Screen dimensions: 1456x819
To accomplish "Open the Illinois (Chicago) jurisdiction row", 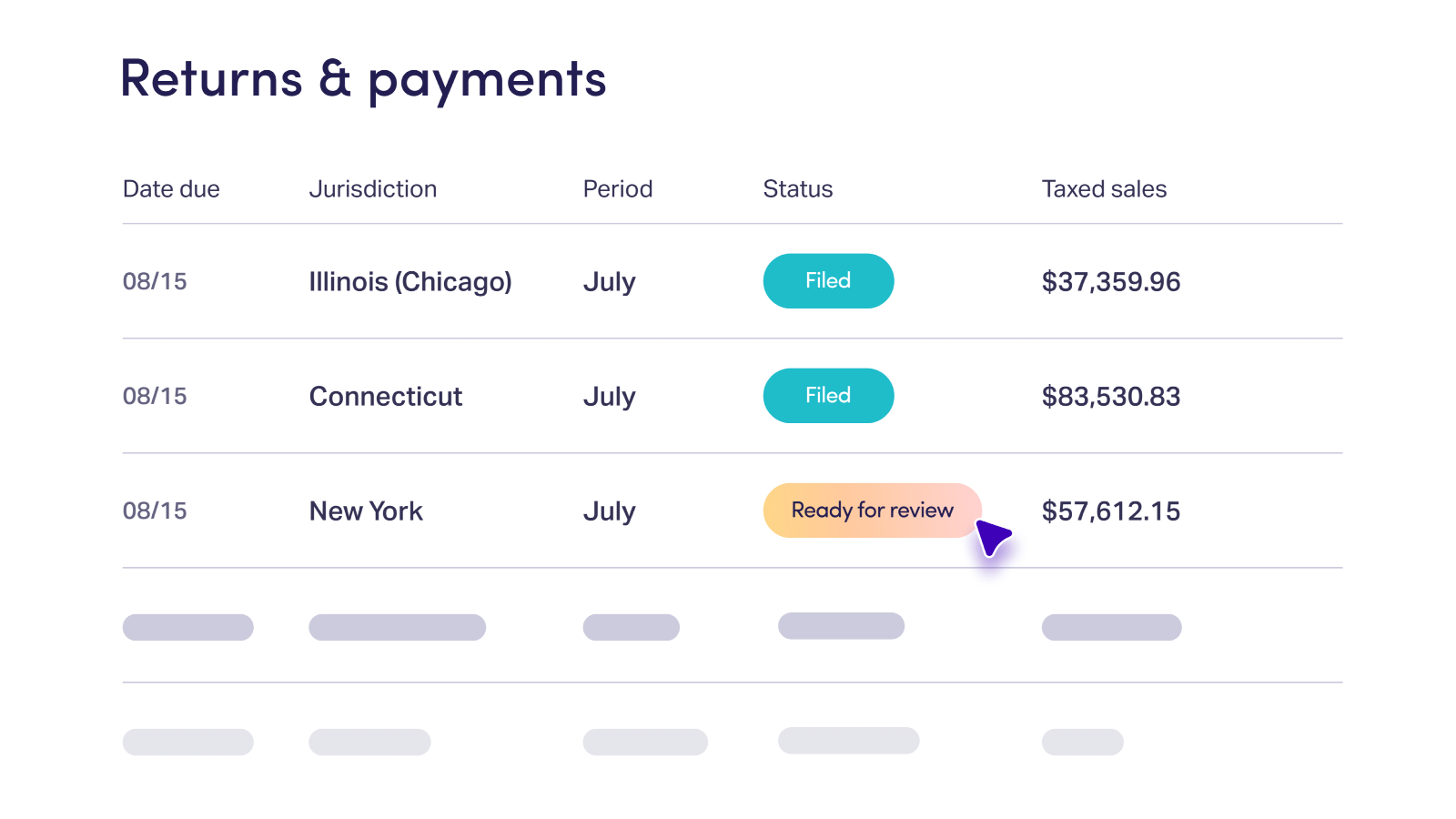I will point(410,282).
